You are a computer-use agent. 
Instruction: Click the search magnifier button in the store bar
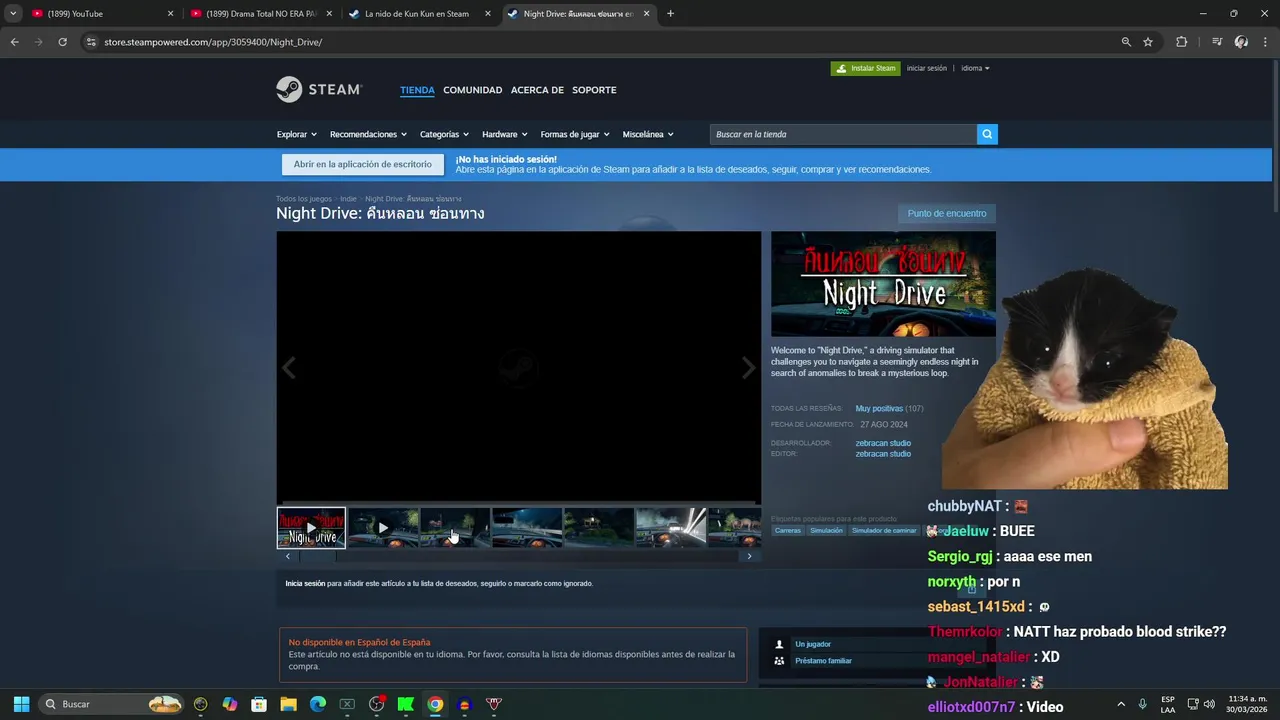pyautogui.click(x=987, y=134)
